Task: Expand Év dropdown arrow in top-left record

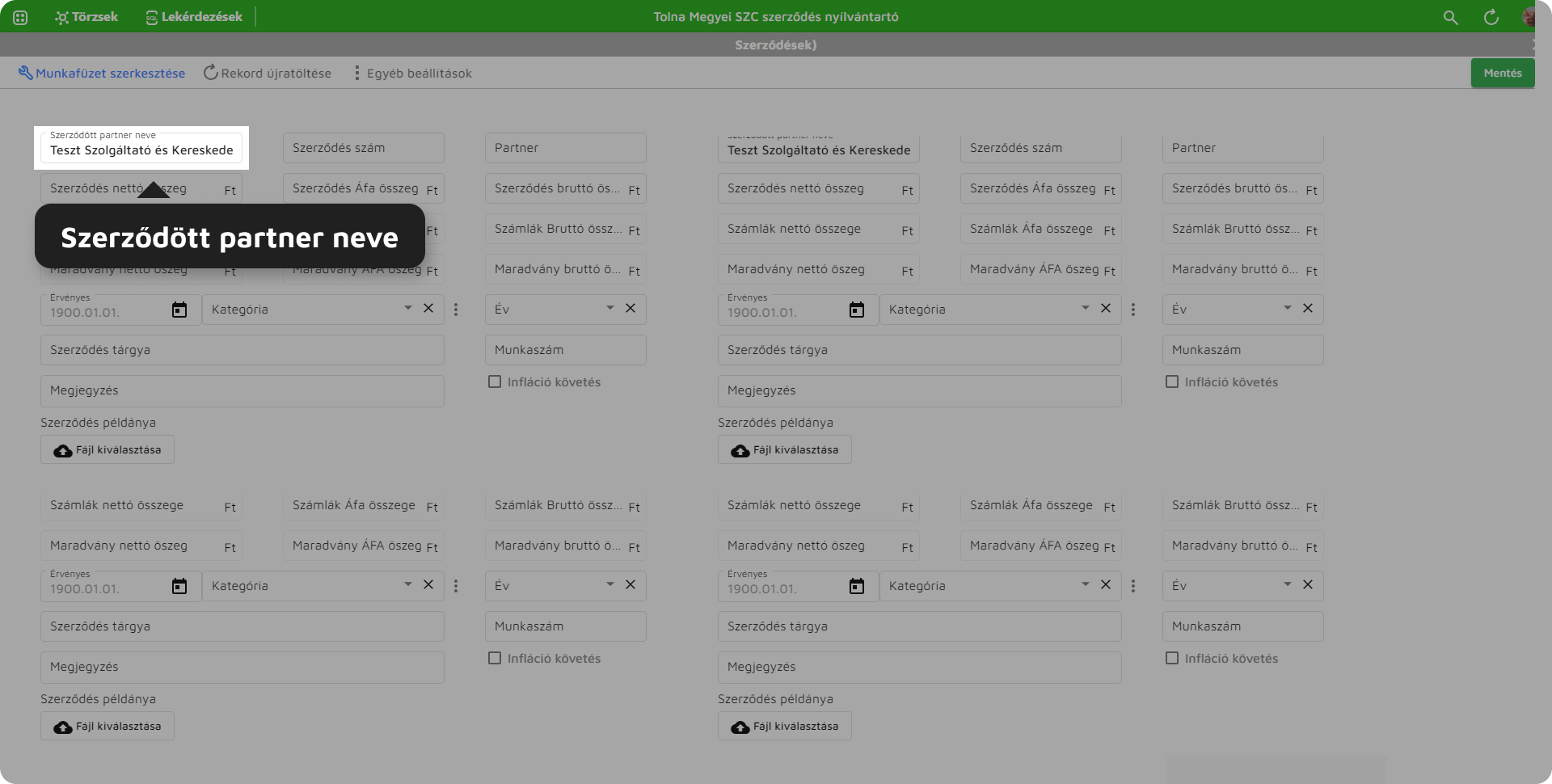Action: (x=610, y=308)
